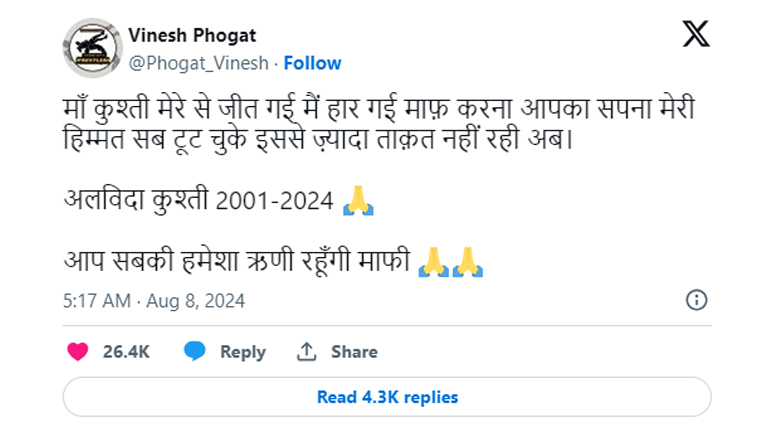Click the reply speech bubble icon
The image size is (768, 432).
(x=196, y=352)
